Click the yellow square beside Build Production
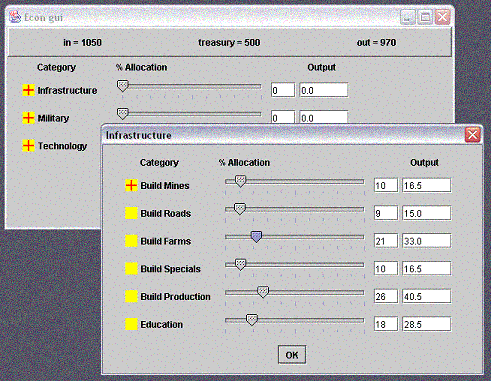 tap(131, 296)
